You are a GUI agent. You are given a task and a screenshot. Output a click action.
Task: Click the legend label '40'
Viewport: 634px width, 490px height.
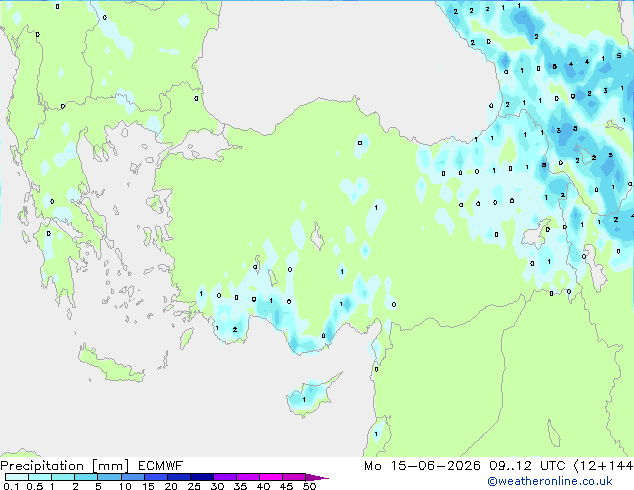pyautogui.click(x=263, y=486)
